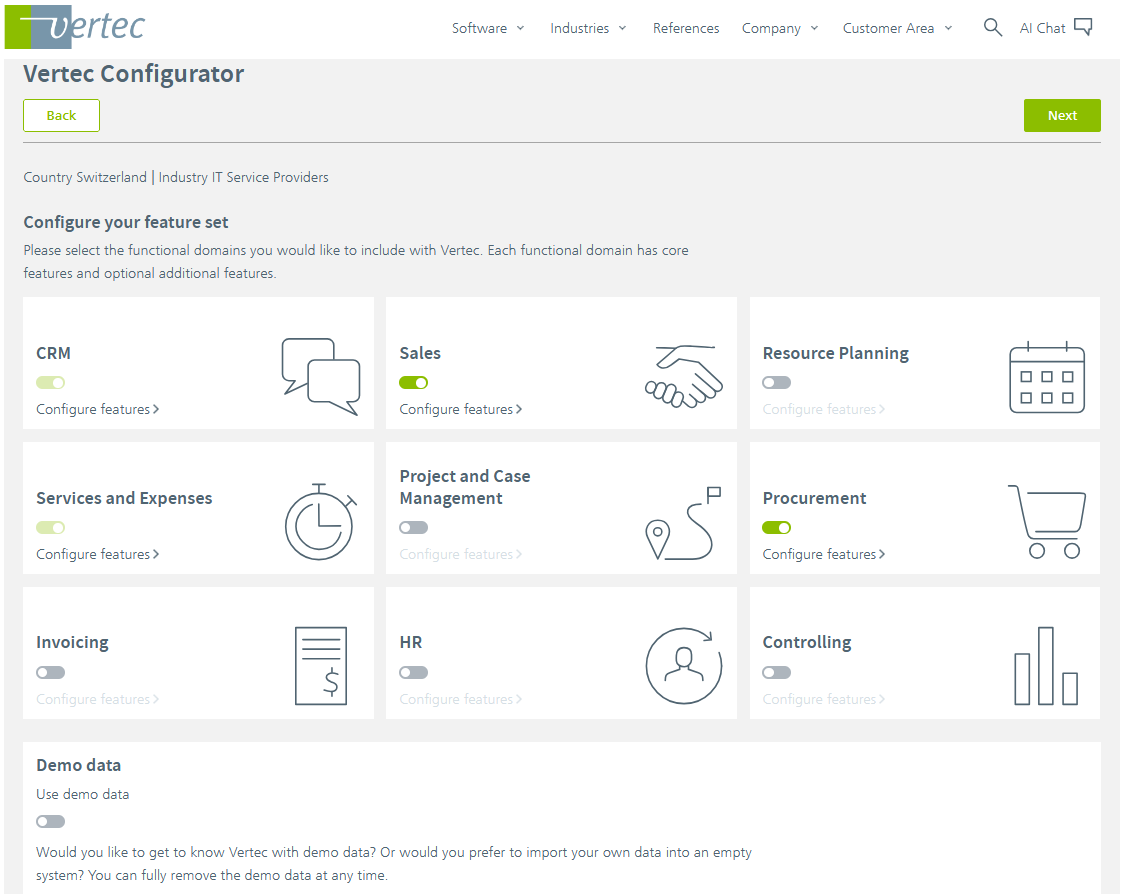
Task: Open Configure features under Controlling
Action: click(824, 700)
